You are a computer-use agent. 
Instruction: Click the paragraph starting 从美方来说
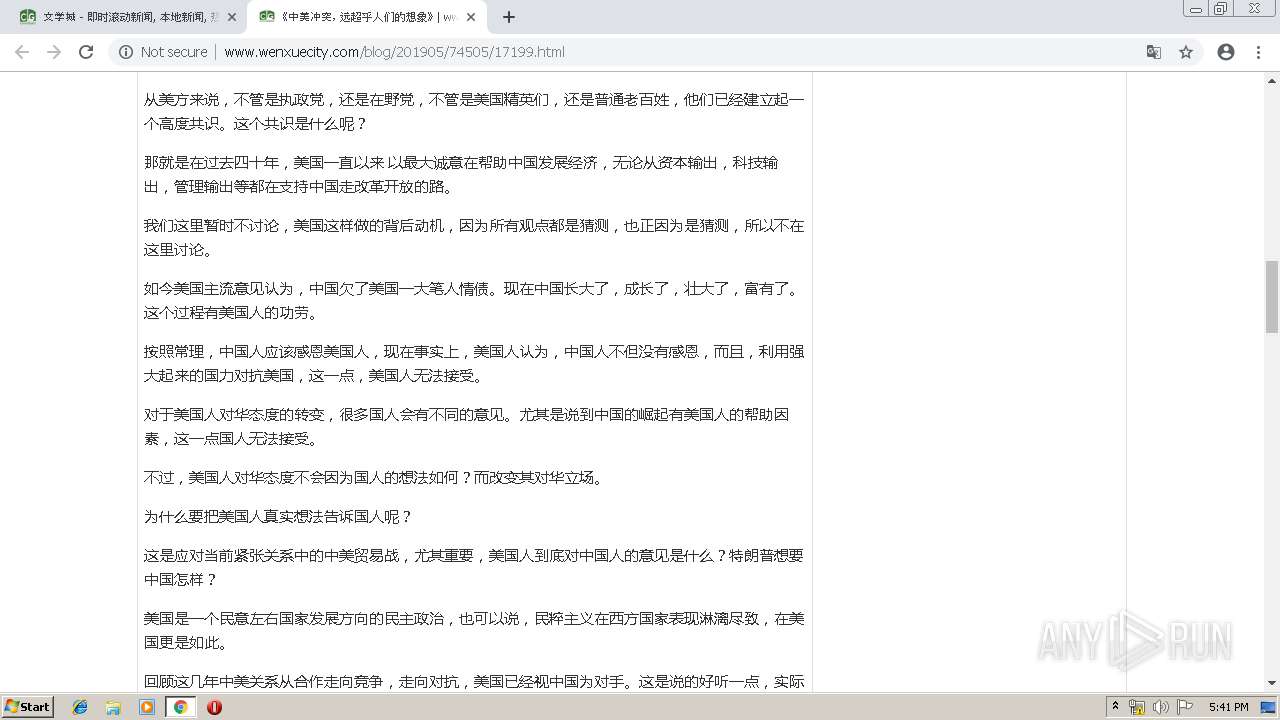click(x=474, y=111)
